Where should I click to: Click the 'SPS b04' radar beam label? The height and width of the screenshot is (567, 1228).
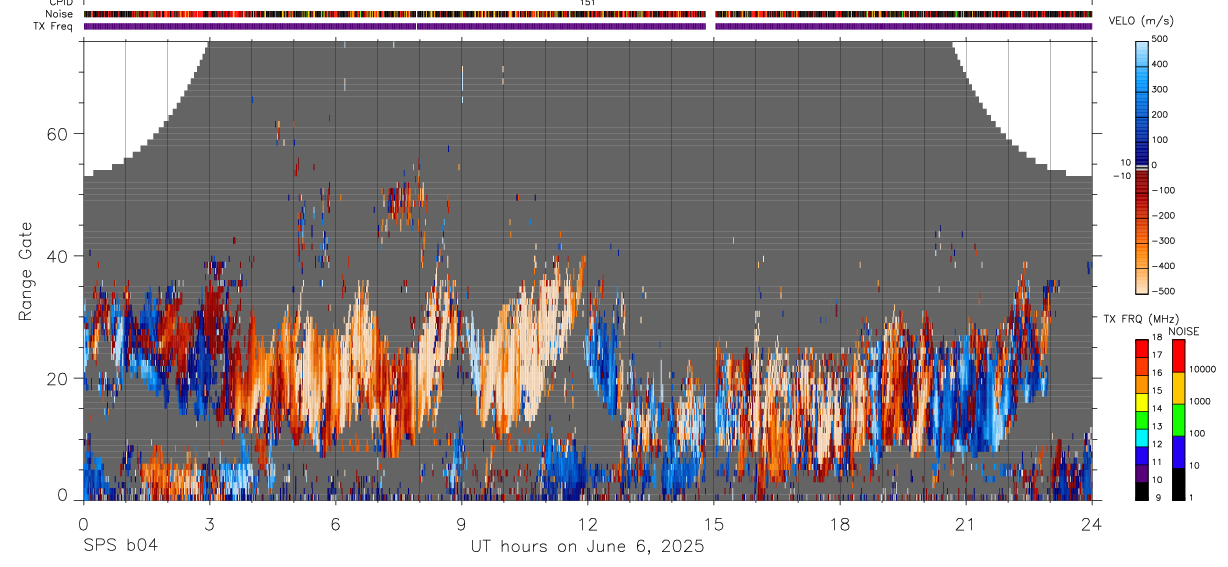(120, 546)
